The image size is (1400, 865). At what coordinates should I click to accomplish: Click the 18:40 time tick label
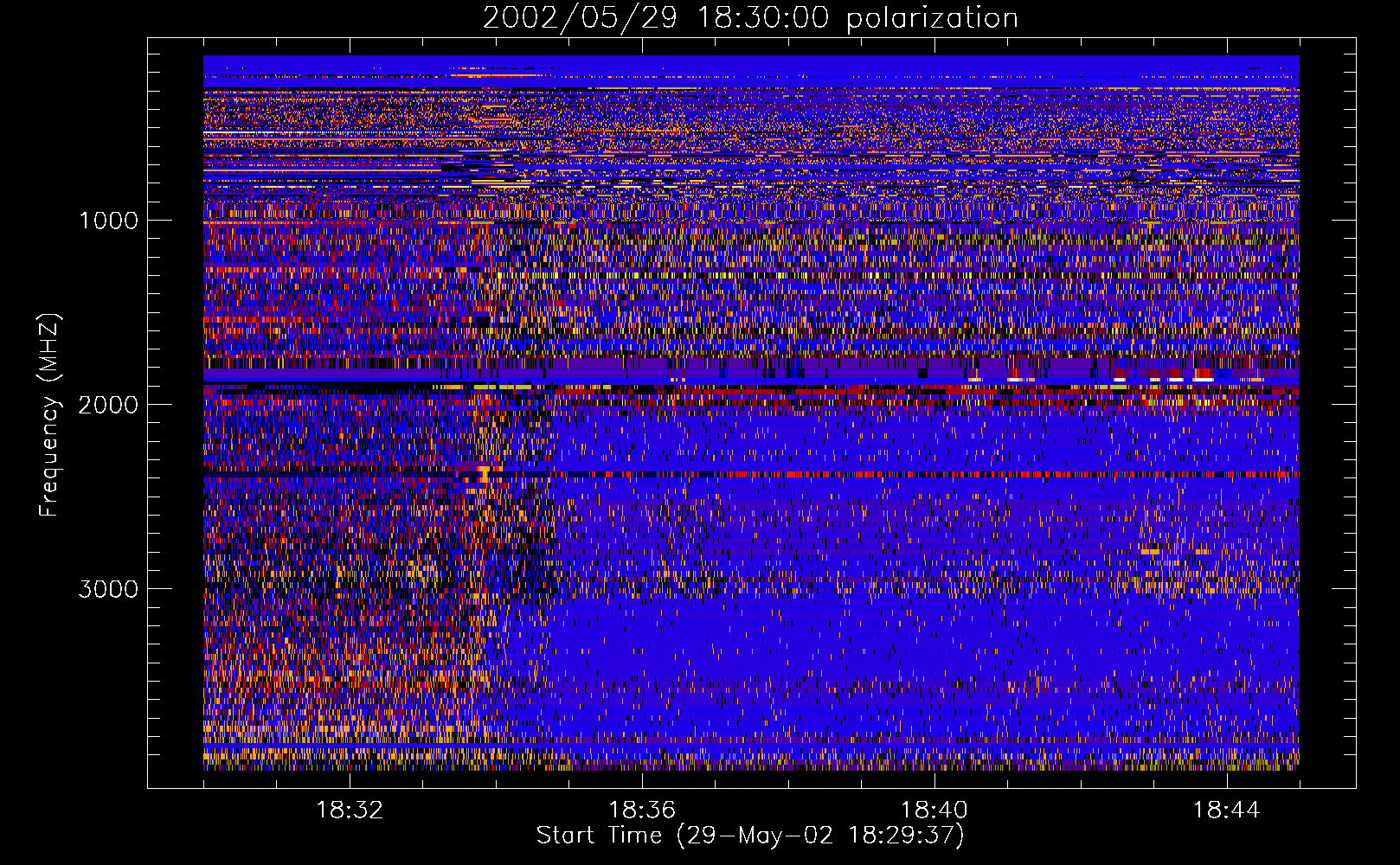pyautogui.click(x=934, y=811)
